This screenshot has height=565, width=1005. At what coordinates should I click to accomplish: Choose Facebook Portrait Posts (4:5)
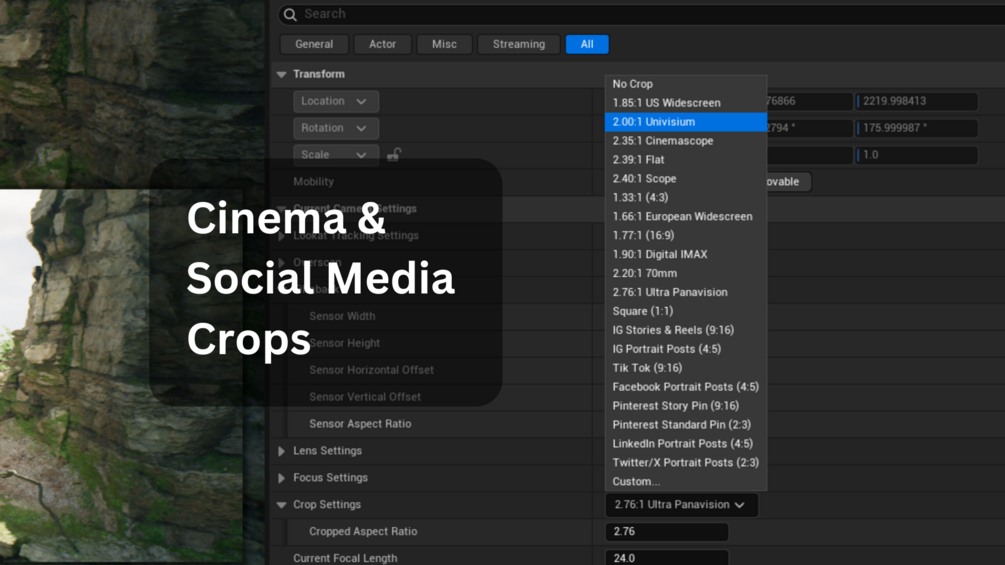click(x=686, y=387)
